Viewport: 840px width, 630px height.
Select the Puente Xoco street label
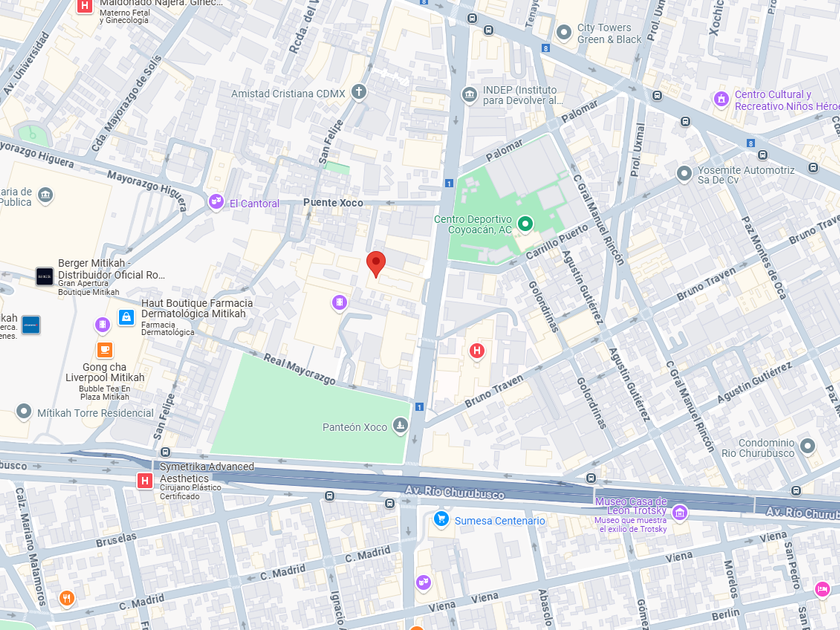pos(333,202)
